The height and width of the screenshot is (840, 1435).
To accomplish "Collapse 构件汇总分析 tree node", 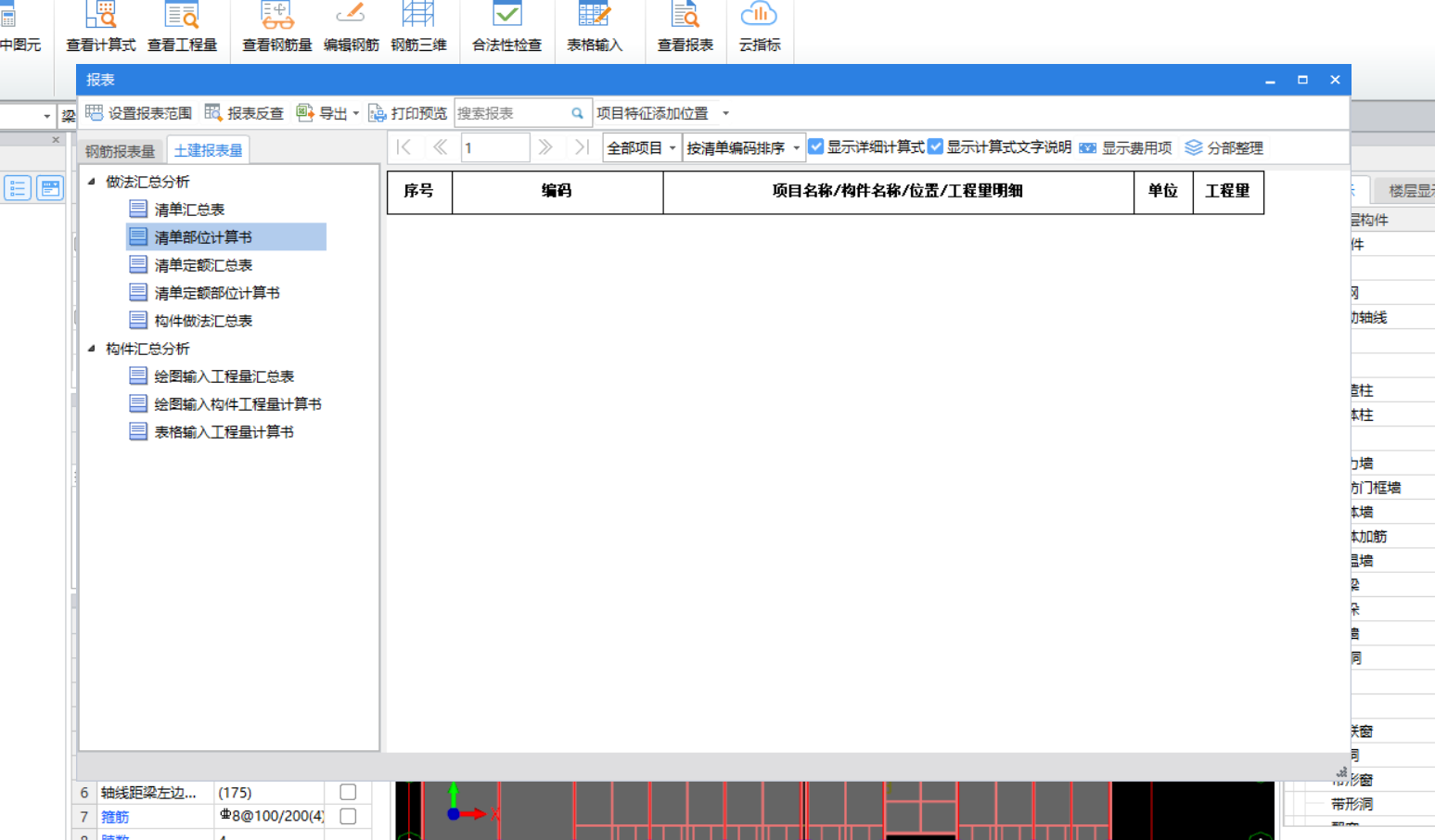I will point(92,349).
